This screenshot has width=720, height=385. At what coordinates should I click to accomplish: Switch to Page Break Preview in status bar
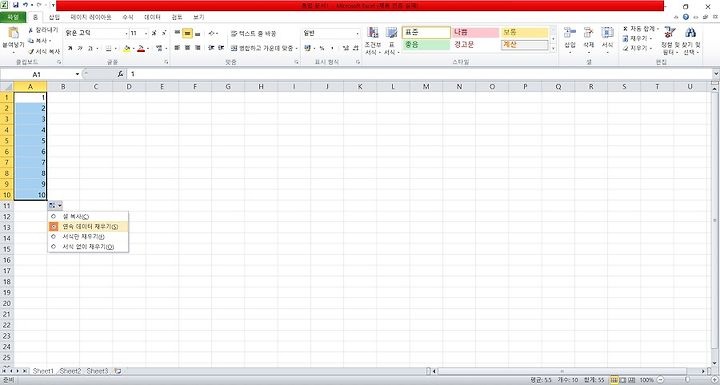coord(632,380)
